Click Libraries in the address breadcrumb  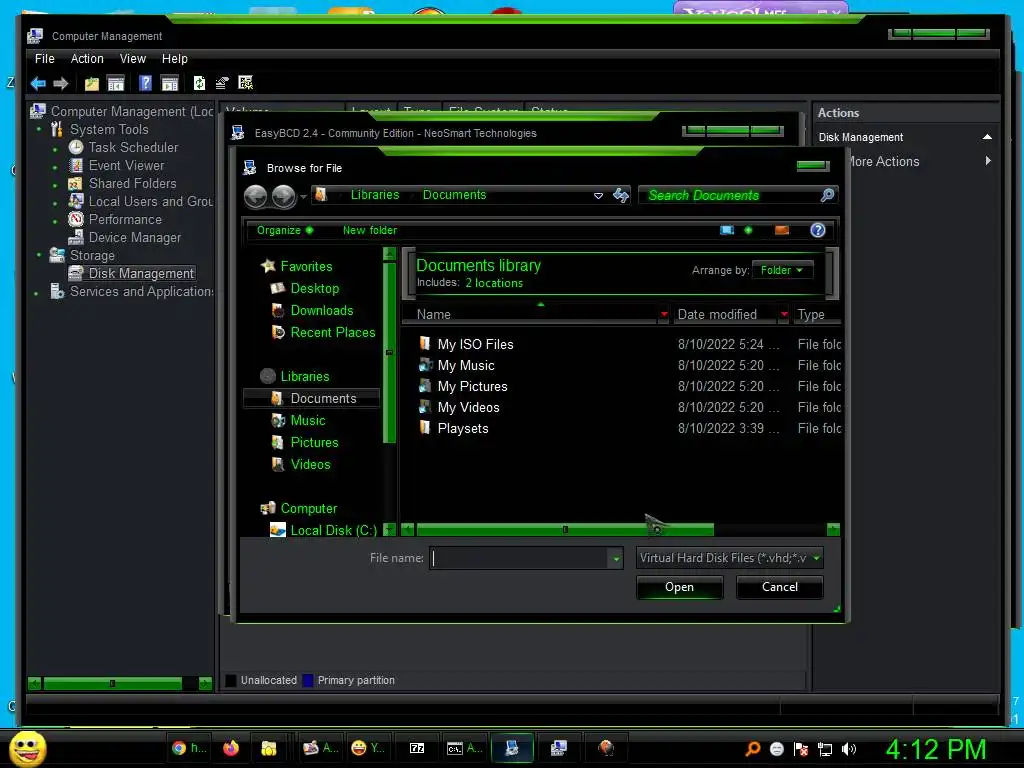click(374, 195)
